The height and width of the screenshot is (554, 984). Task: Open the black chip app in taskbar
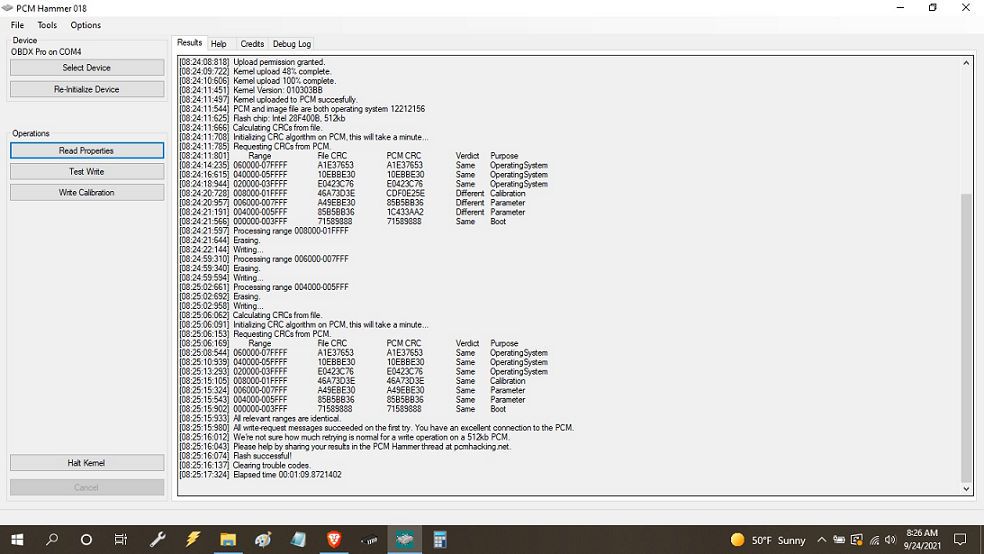(370, 540)
